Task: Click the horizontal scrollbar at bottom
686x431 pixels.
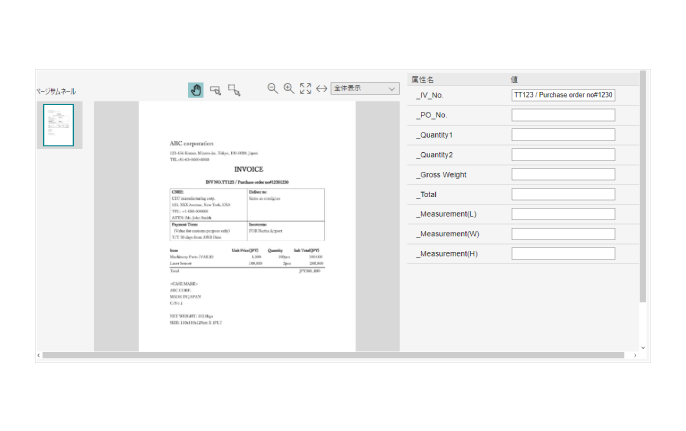Action: click(333, 355)
